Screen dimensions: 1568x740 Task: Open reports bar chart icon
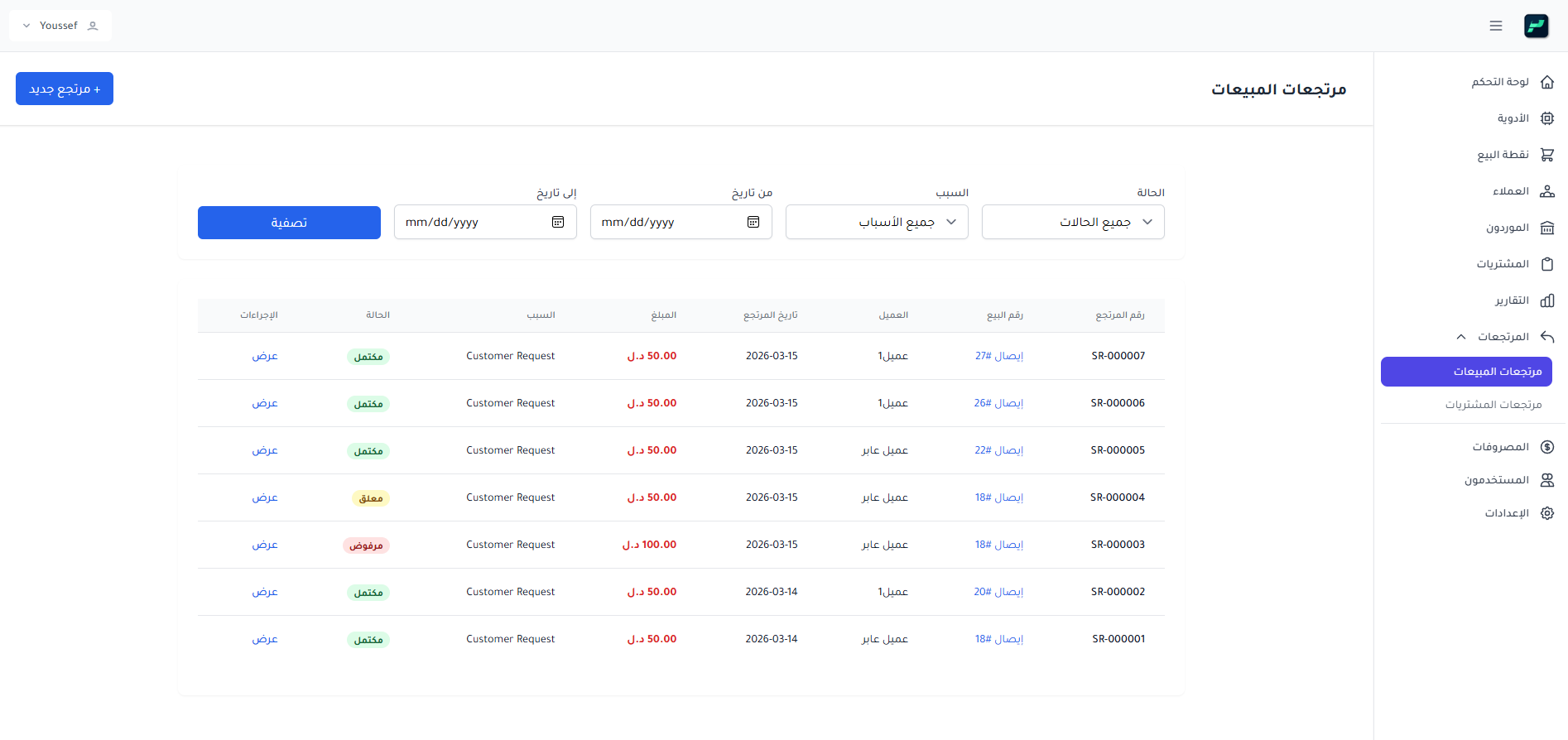[x=1546, y=300]
